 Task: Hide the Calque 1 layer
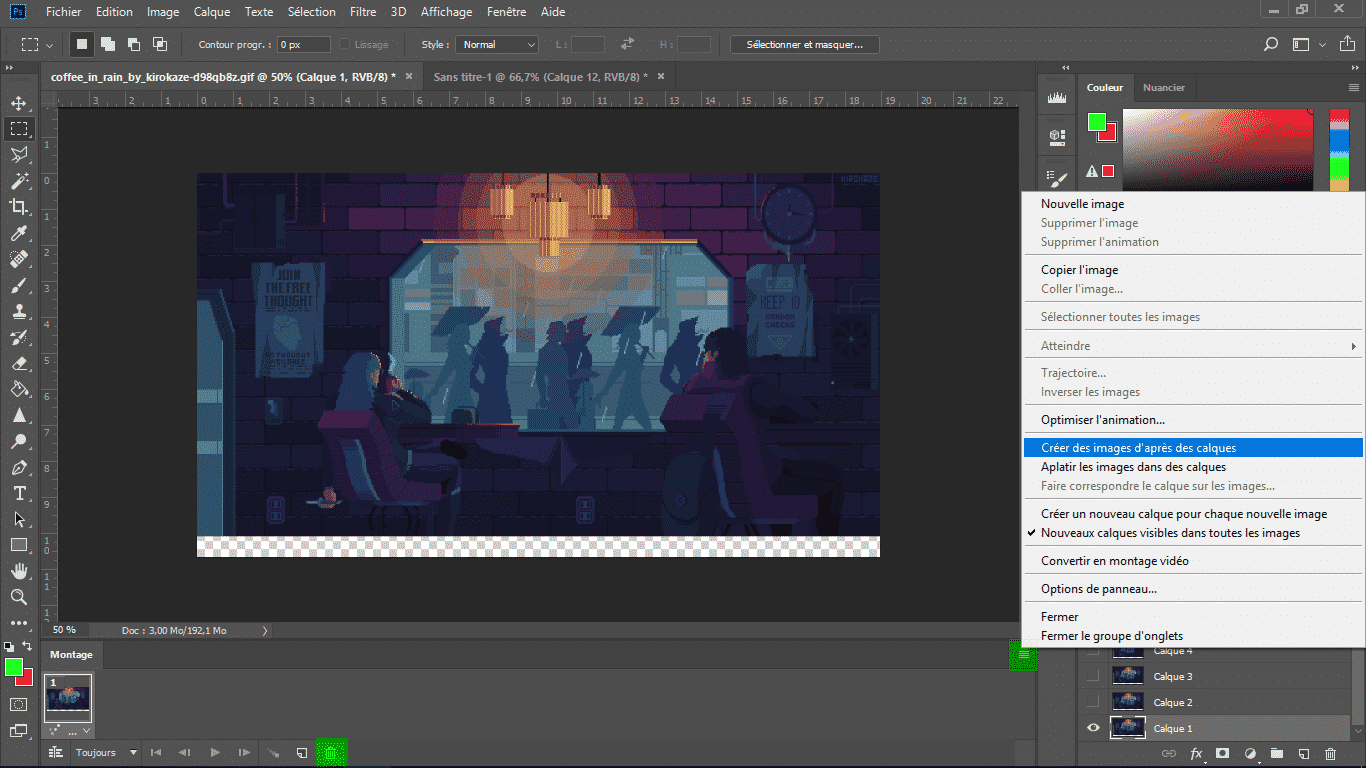click(1093, 728)
